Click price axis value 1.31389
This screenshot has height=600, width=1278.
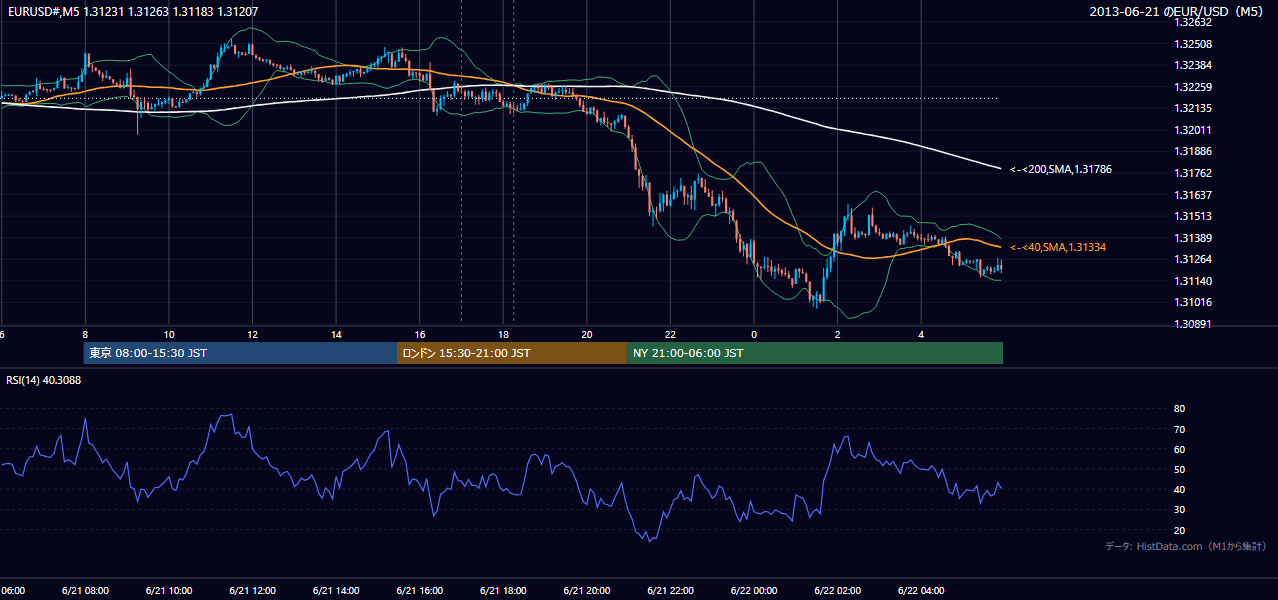pyautogui.click(x=1193, y=238)
